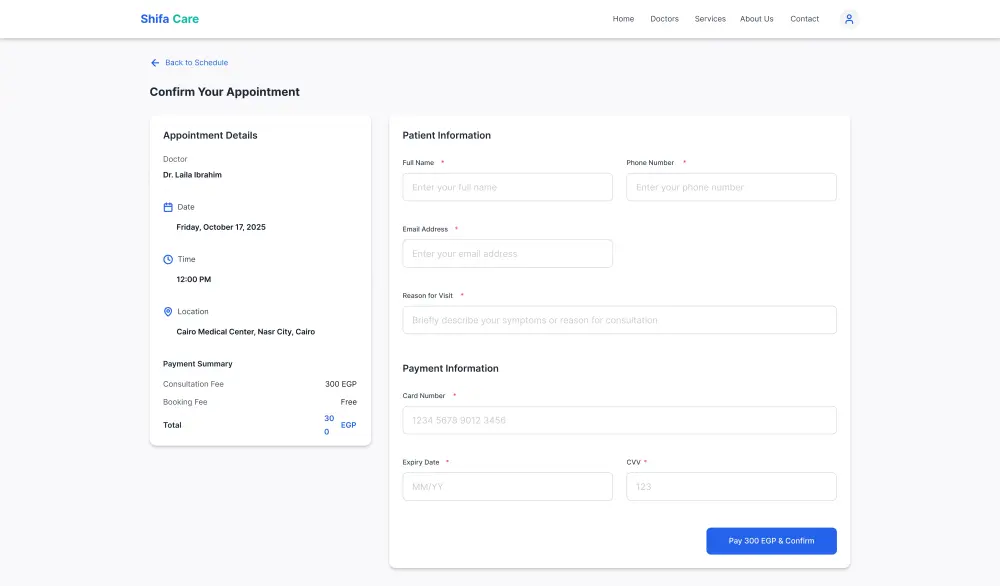Open the Home menu item
This screenshot has width=1000, height=586.
click(623, 19)
